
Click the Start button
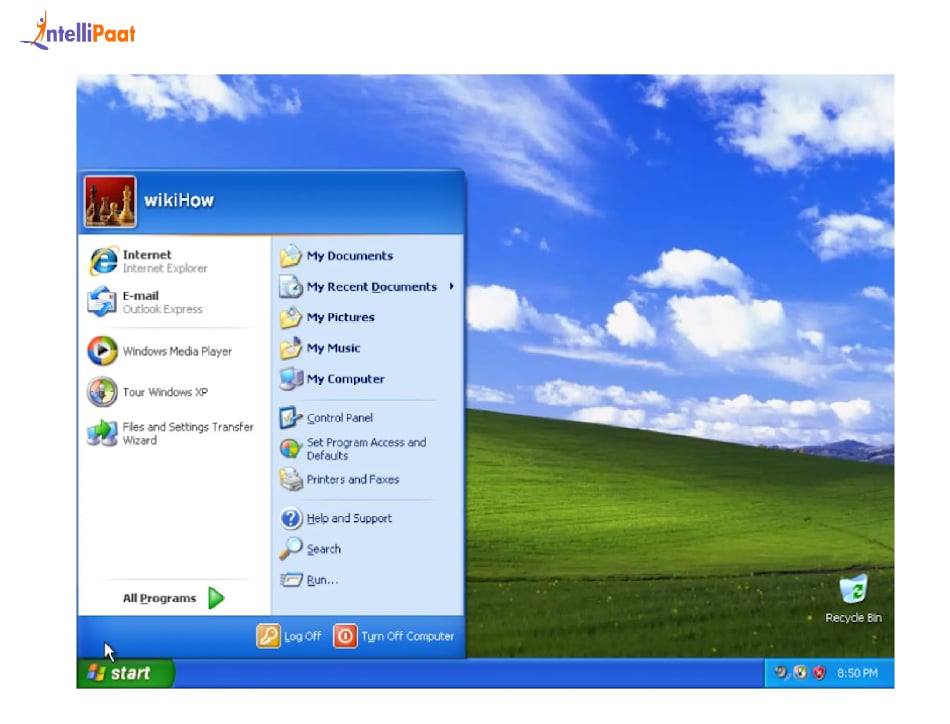(x=125, y=673)
